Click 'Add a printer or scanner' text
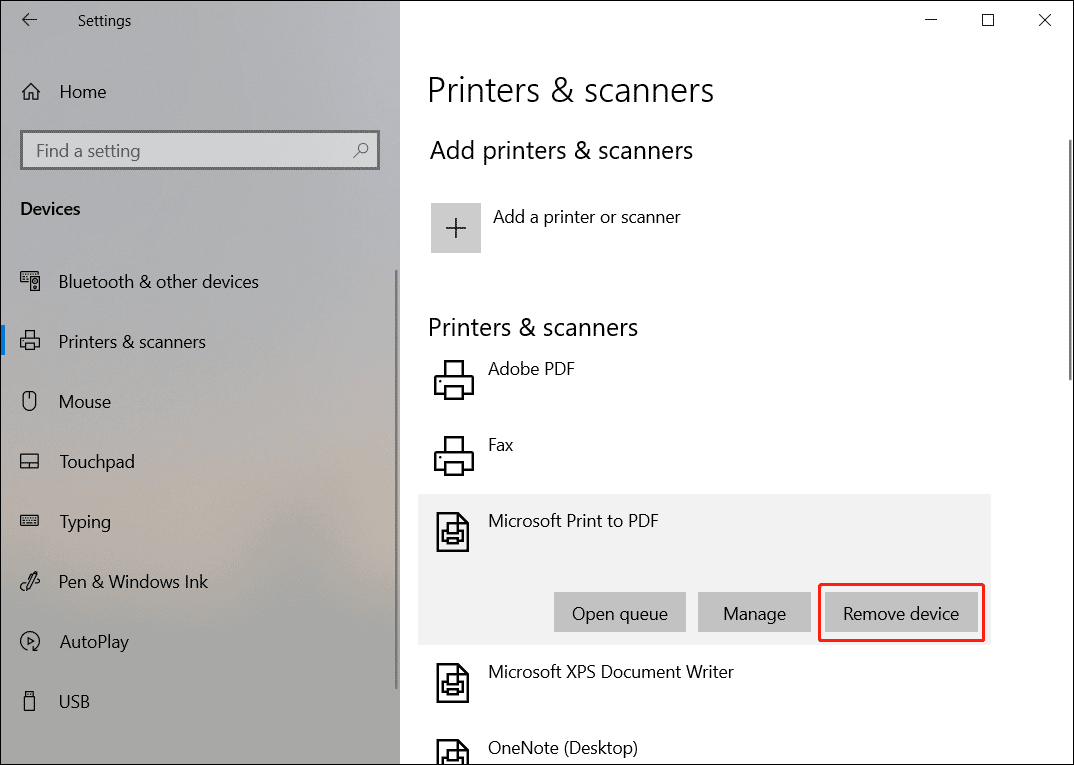Screen dimensions: 1074x765 (x=587, y=217)
